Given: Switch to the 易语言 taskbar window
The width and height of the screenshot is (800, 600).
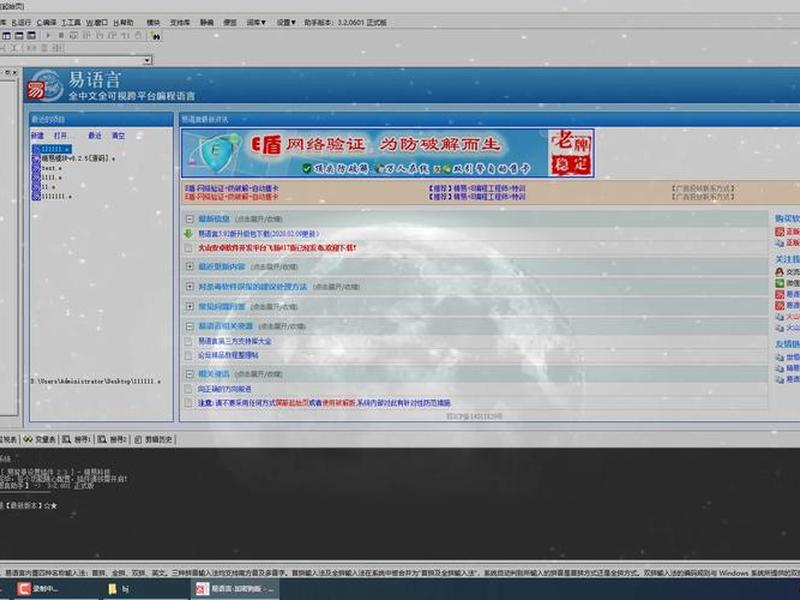Looking at the screenshot, I should 235,589.
